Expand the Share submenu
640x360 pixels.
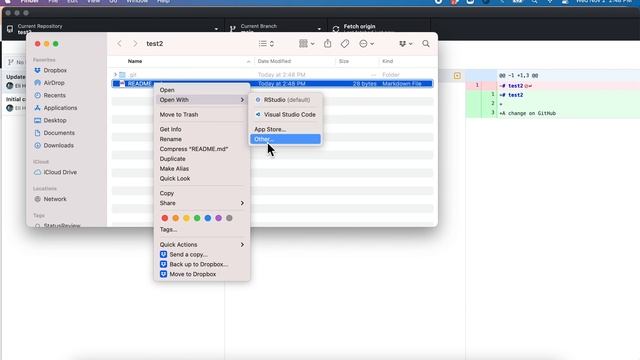click(x=202, y=203)
